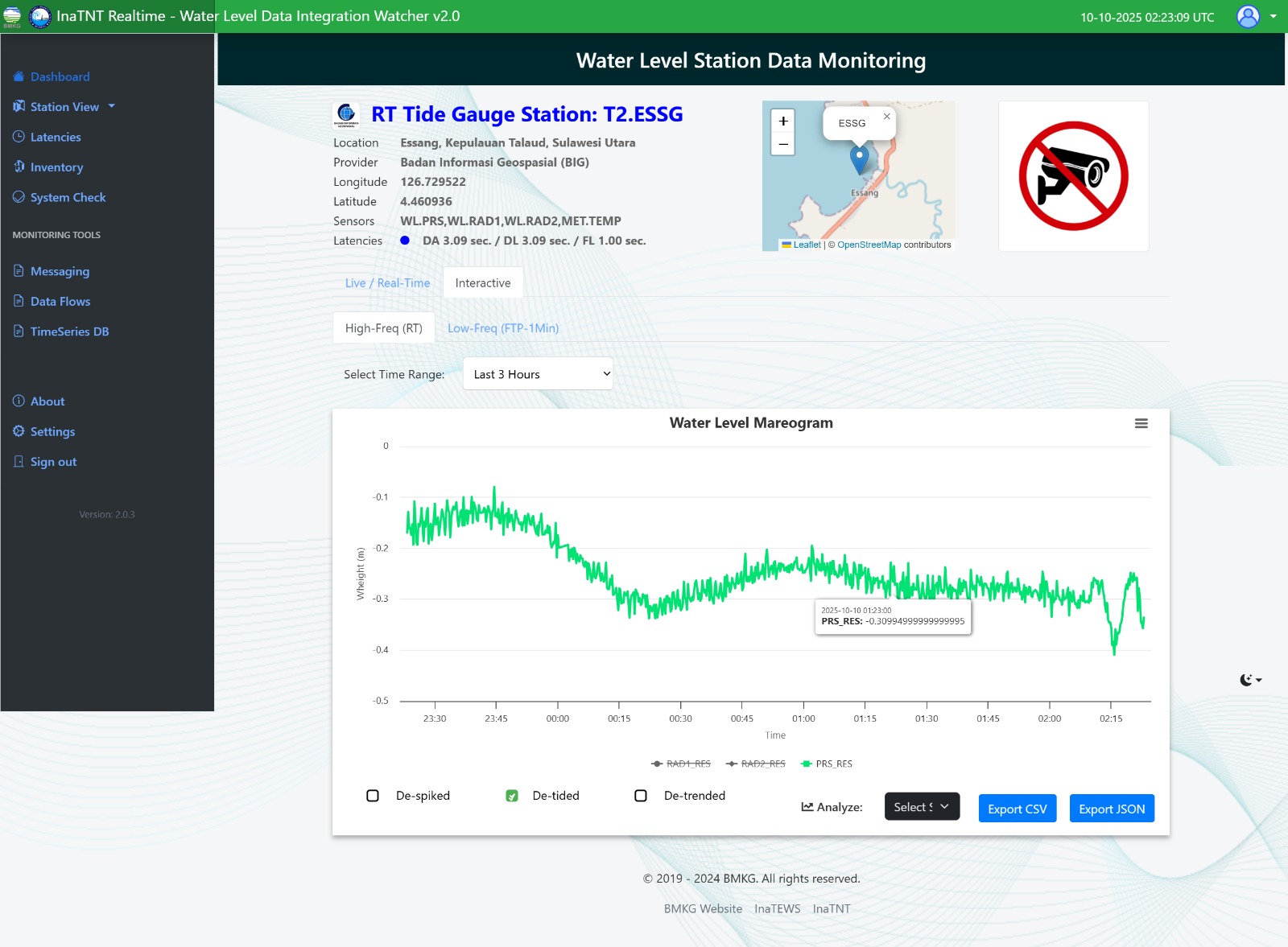Click the Export JSON button
The height and width of the screenshot is (947, 1288).
coord(1111,809)
